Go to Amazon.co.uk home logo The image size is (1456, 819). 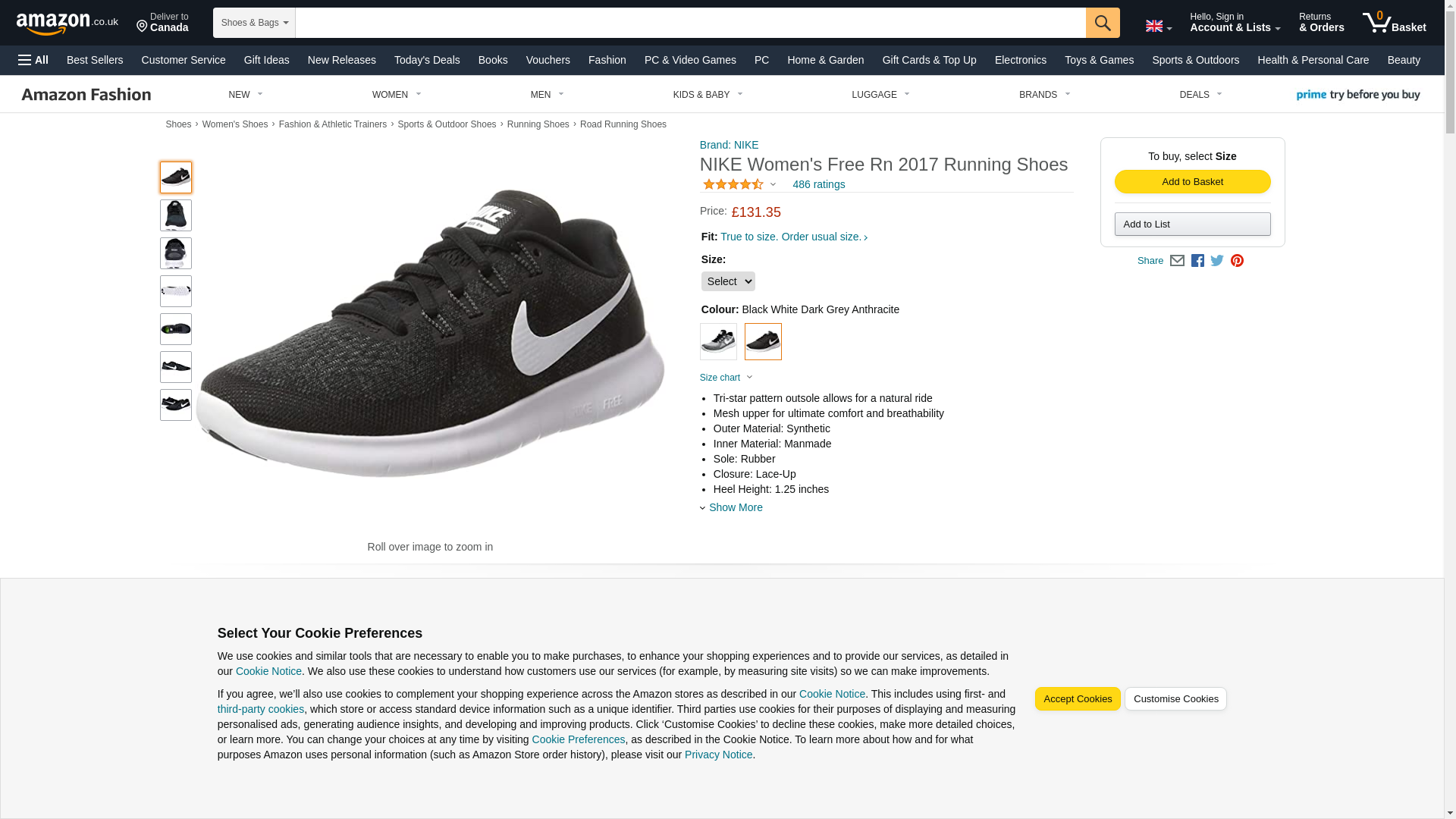click(x=67, y=24)
